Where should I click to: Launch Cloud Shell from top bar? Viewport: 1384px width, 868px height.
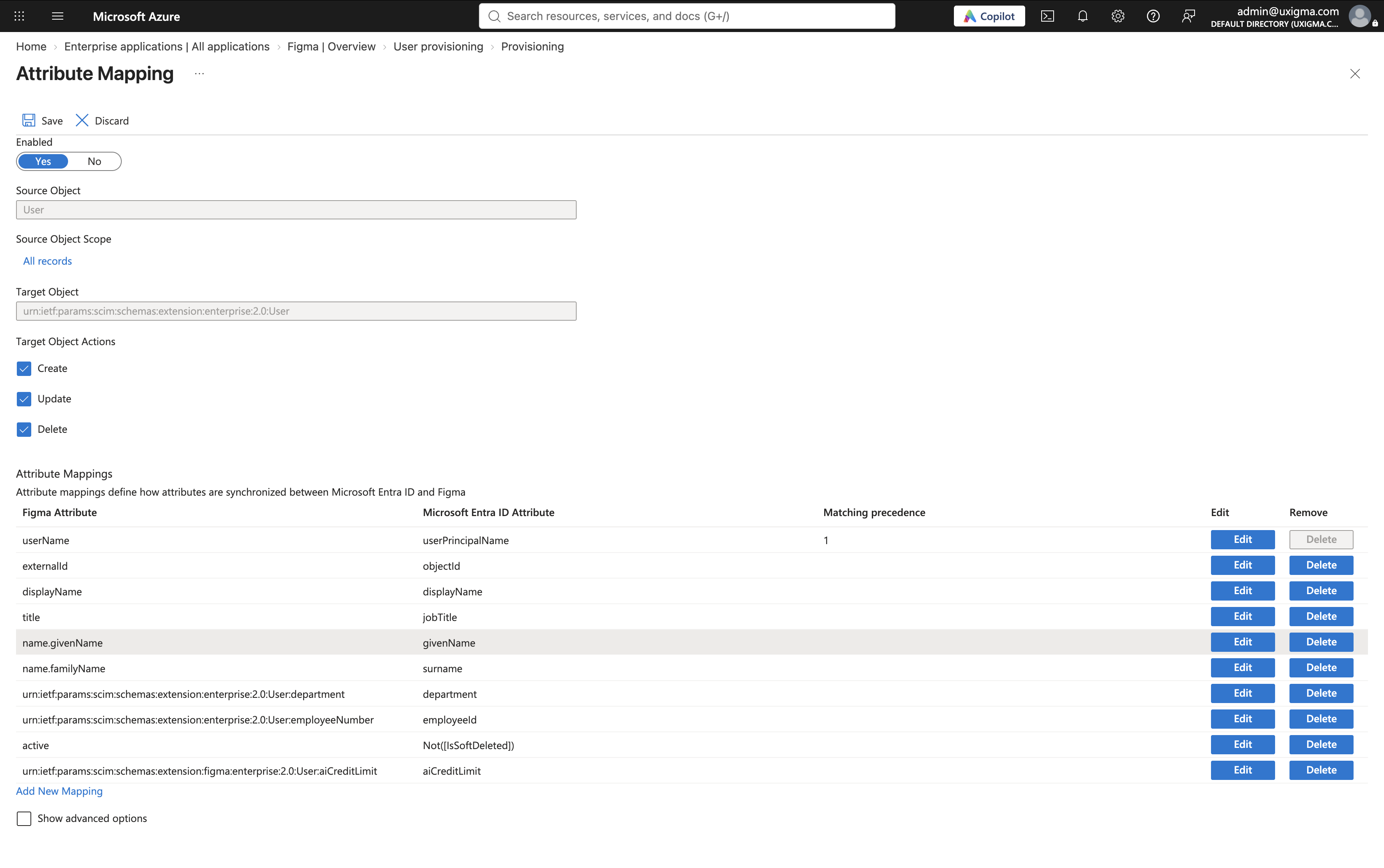(x=1047, y=16)
